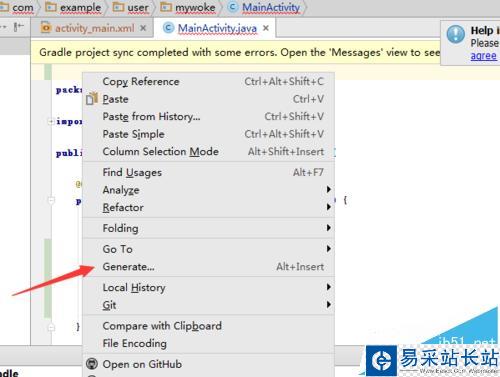Click the hide panel icon left of tabs
This screenshot has width=500, height=377.
click(19, 27)
